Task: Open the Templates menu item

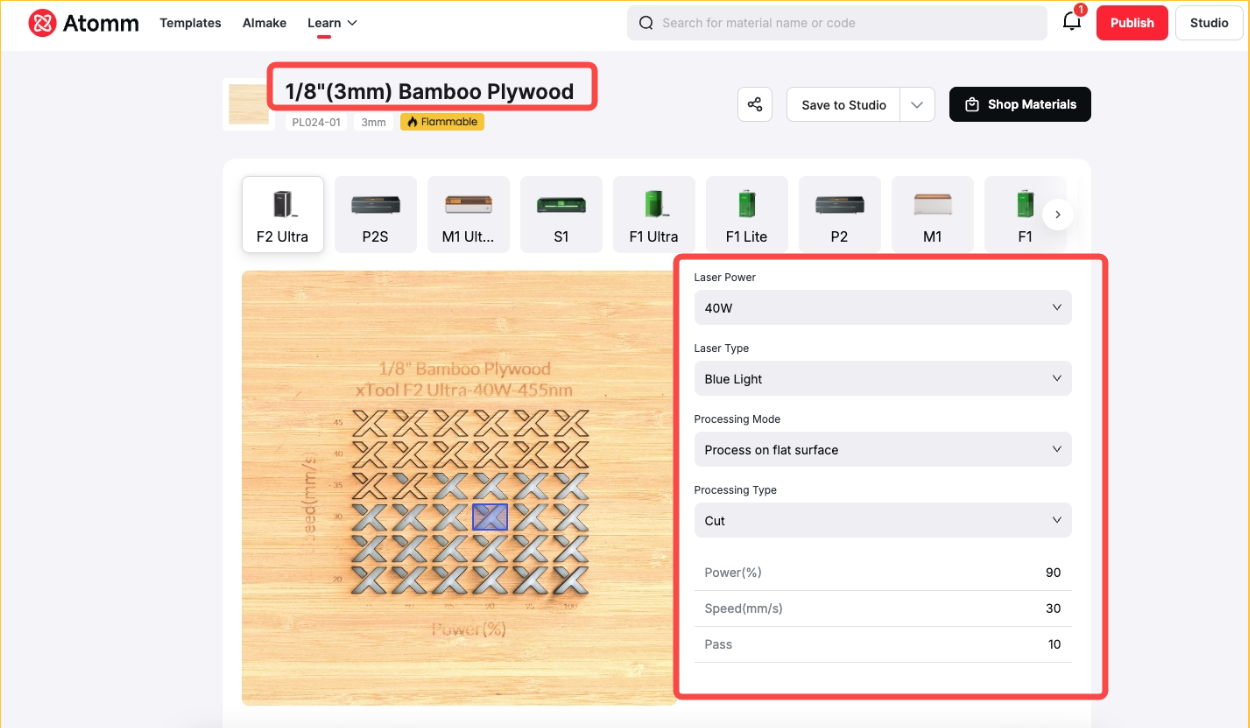Action: pyautogui.click(x=190, y=23)
